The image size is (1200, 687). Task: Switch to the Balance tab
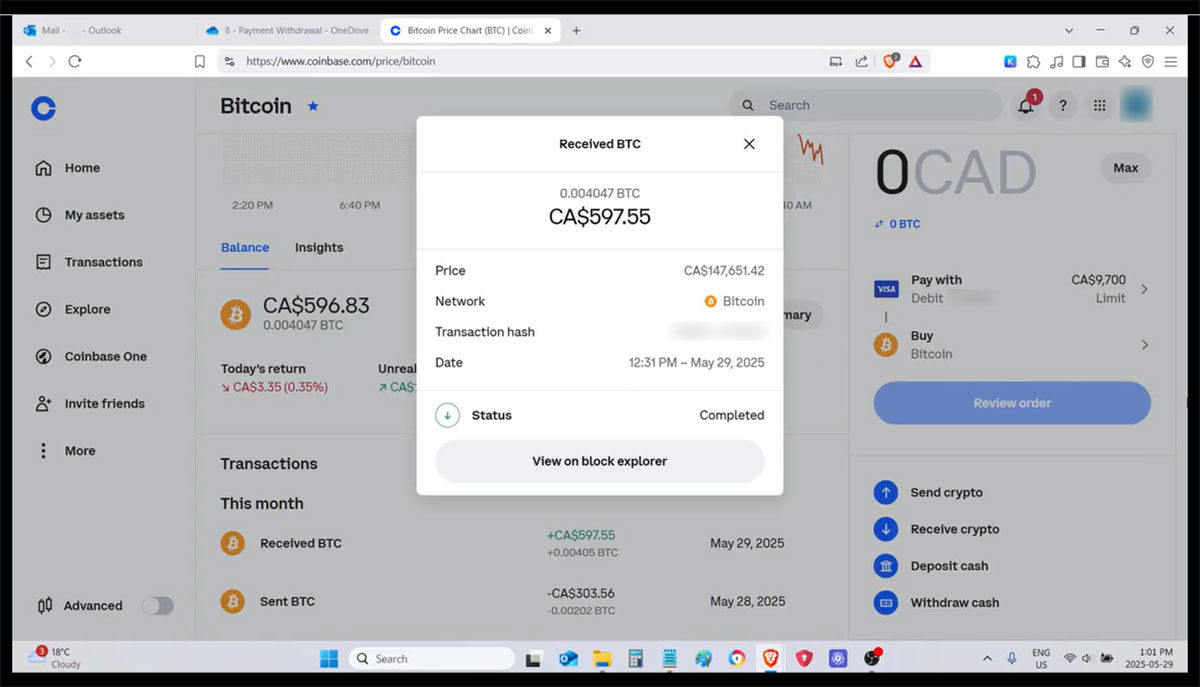pos(245,247)
